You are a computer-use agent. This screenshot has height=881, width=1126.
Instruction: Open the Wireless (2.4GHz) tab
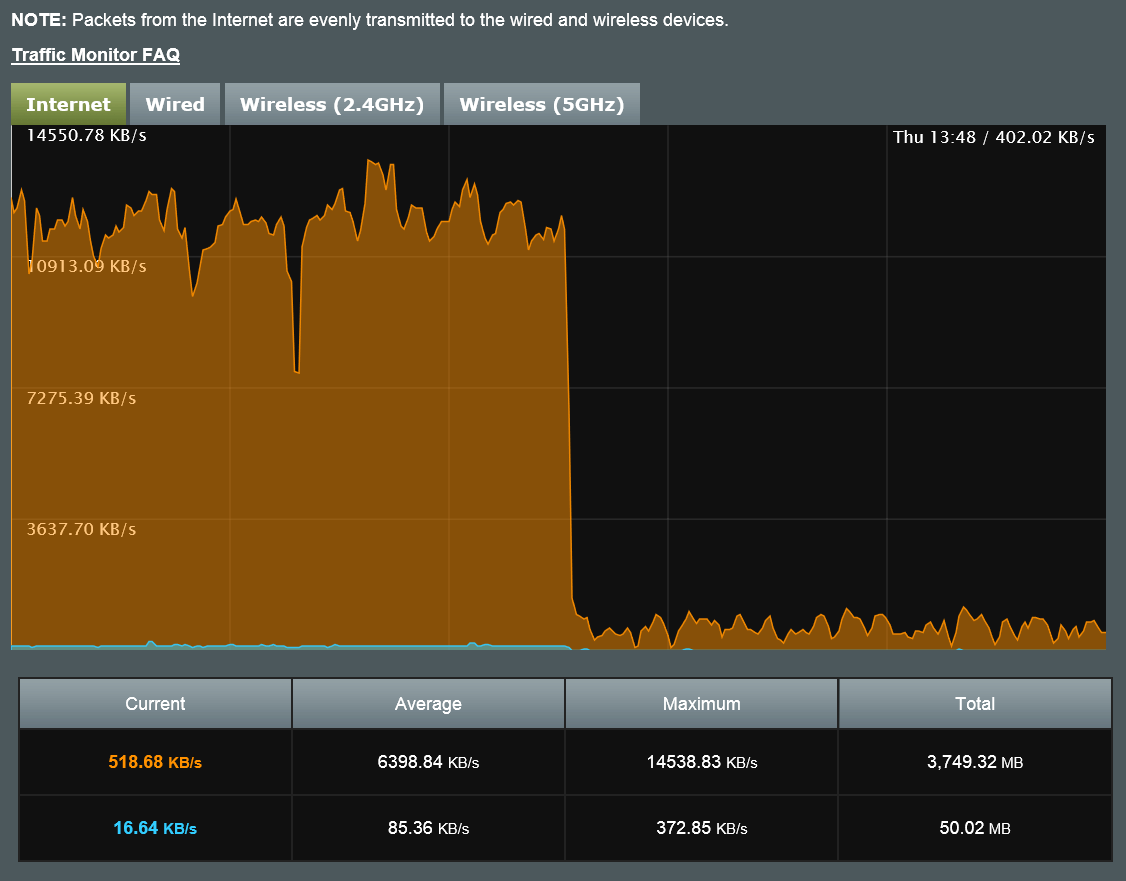pos(332,104)
